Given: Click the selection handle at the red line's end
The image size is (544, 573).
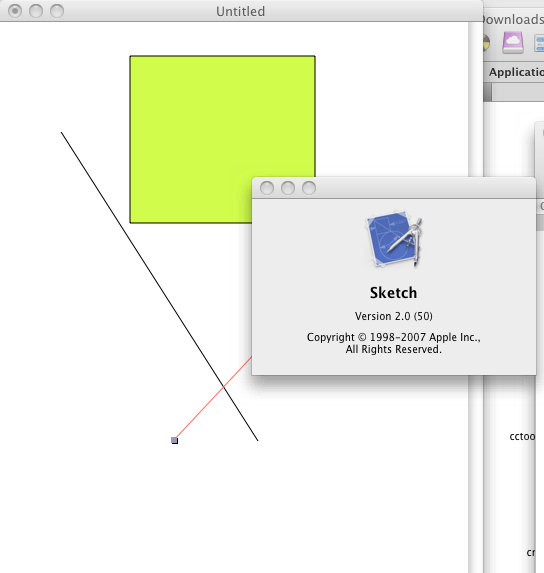Looking at the screenshot, I should pos(175,440).
